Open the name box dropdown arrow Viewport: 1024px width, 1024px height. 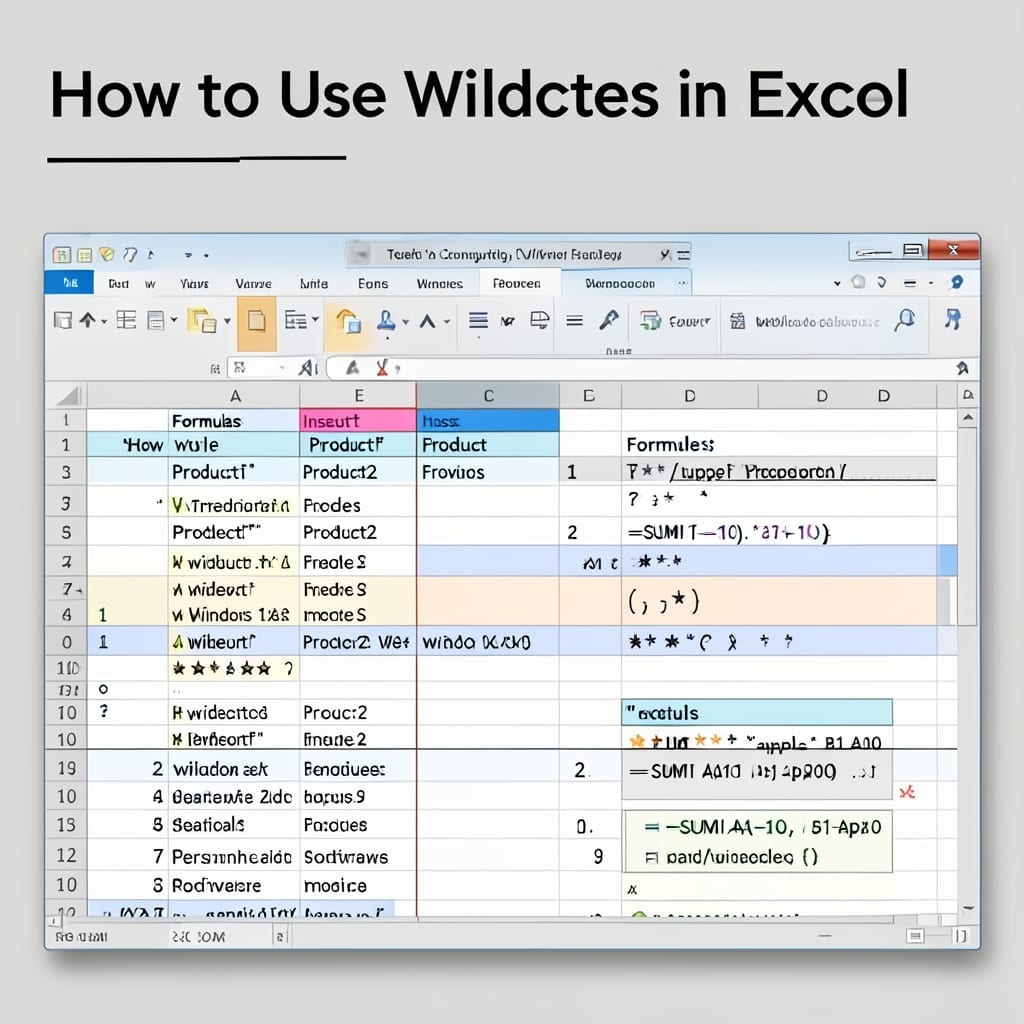(282, 368)
